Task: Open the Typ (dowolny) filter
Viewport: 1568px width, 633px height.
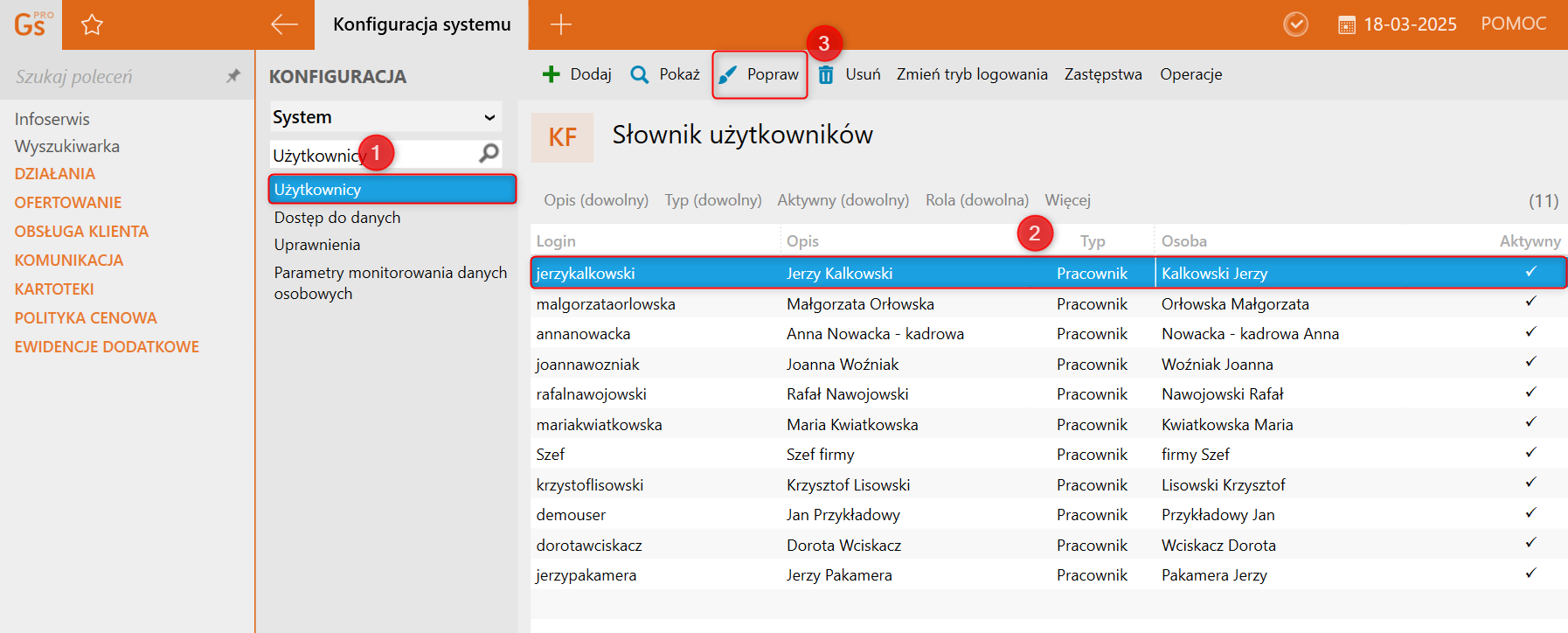Action: coord(712,200)
